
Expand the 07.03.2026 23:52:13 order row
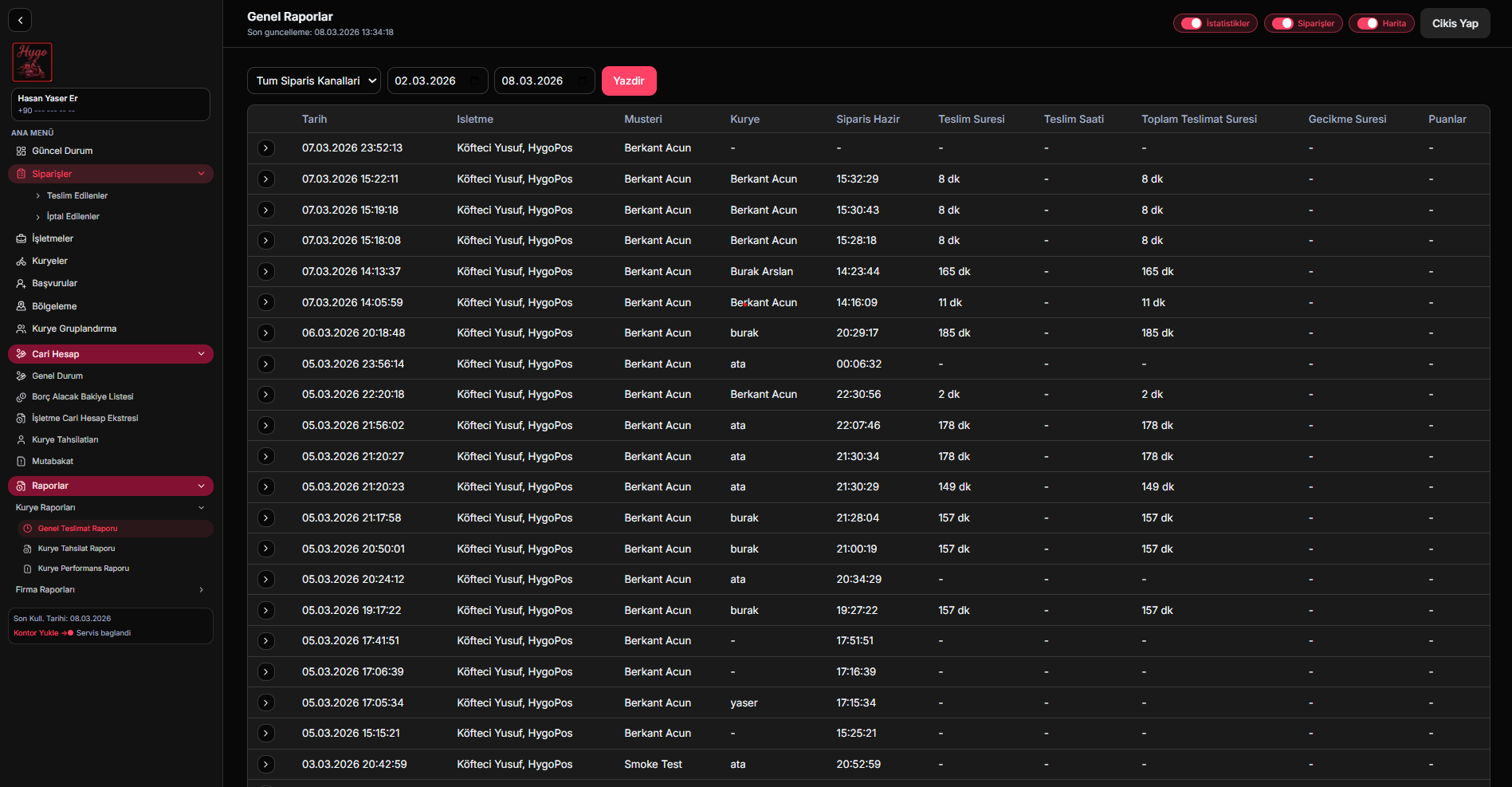point(266,148)
